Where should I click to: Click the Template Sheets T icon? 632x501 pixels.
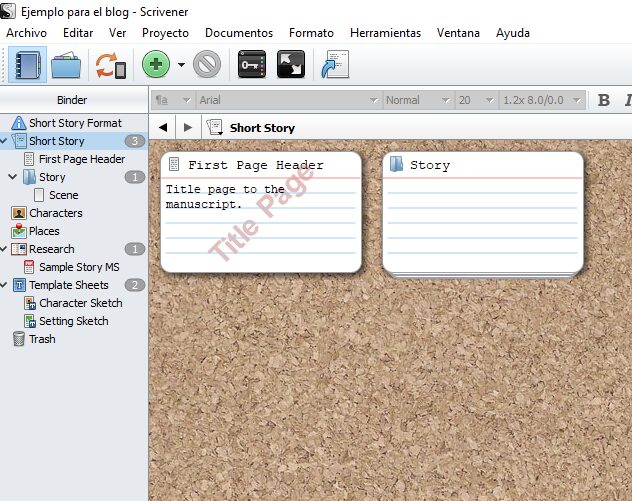(x=19, y=285)
